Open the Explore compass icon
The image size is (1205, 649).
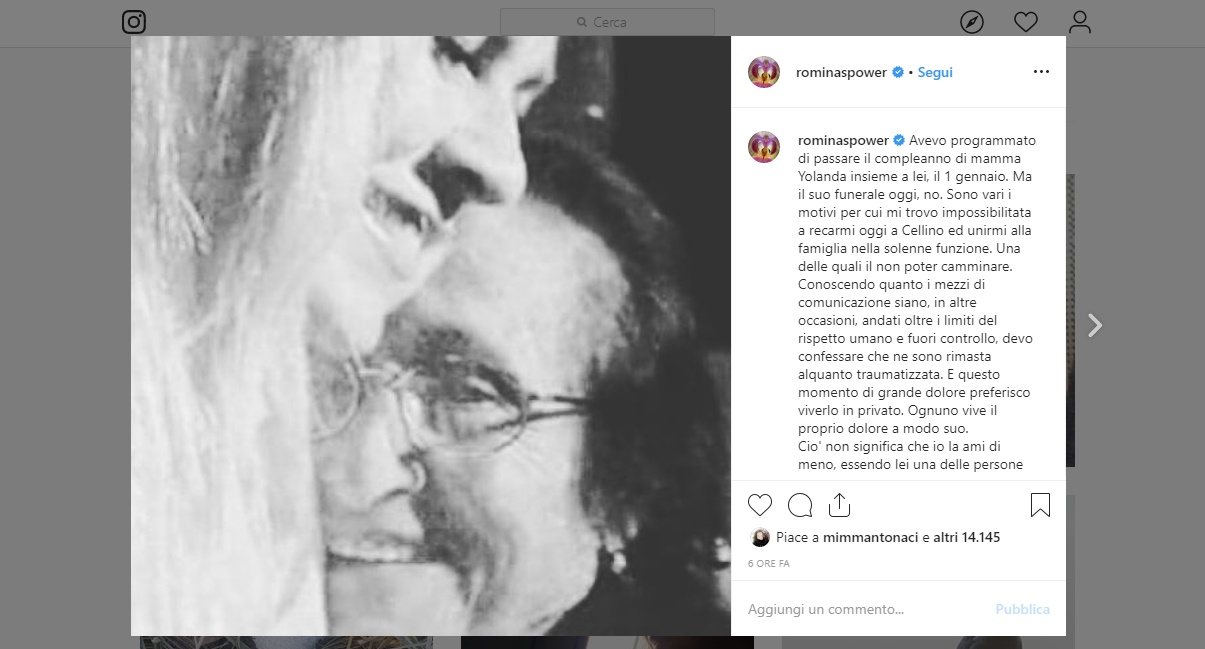click(971, 22)
